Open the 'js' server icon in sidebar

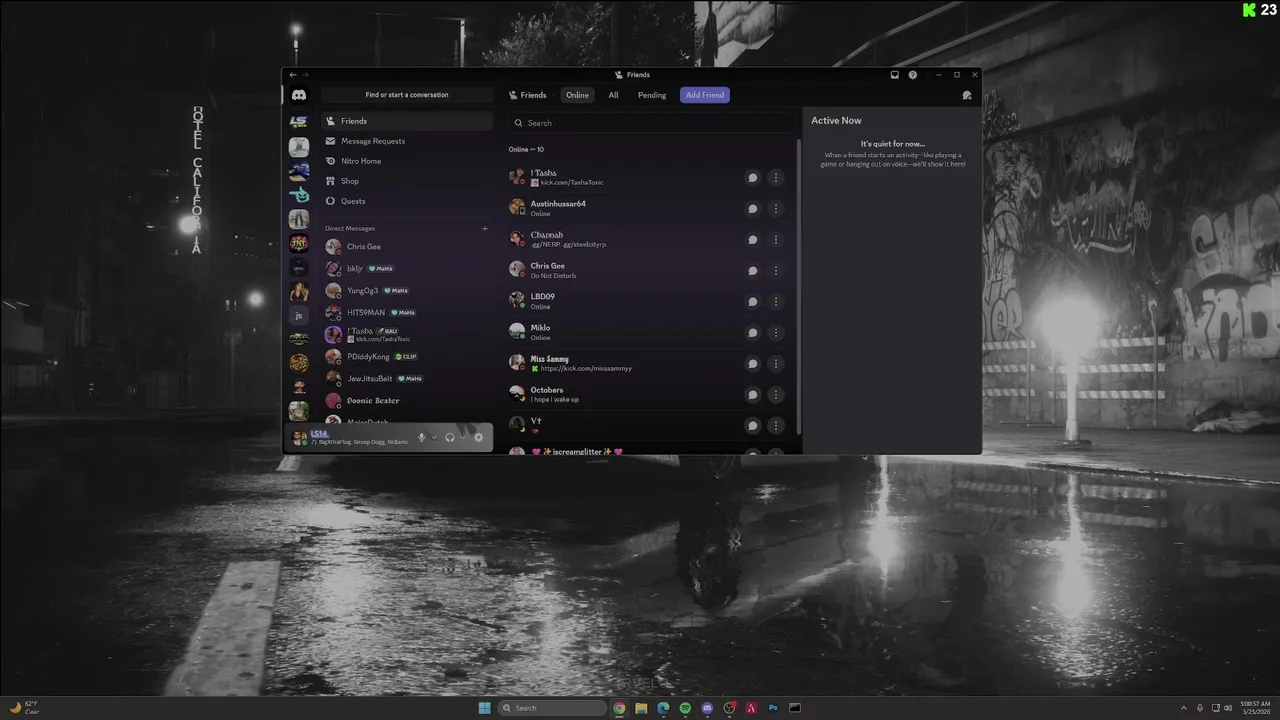point(299,315)
